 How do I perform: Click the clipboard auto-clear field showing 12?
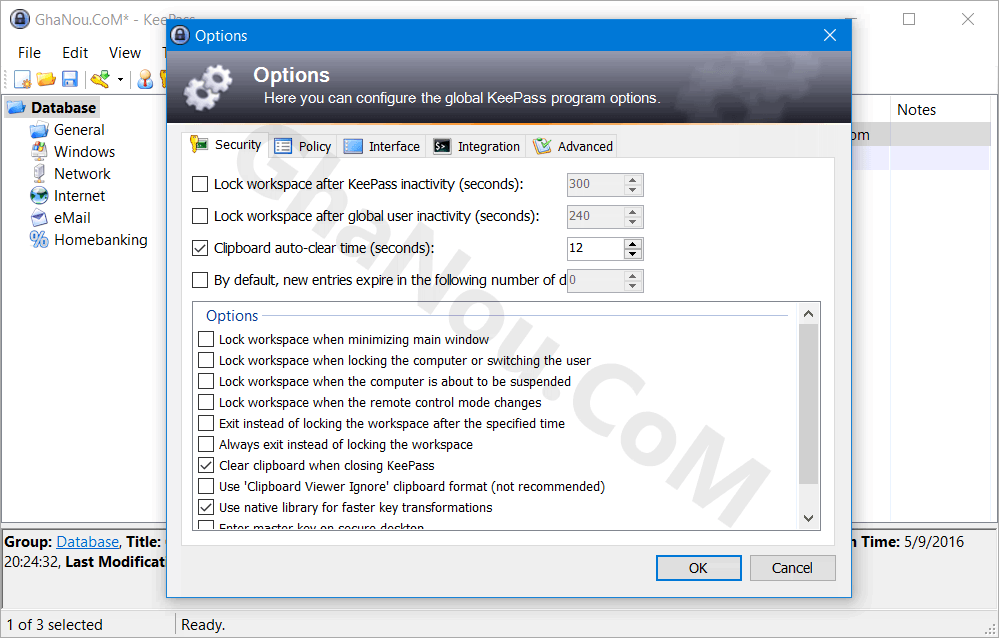[596, 249]
